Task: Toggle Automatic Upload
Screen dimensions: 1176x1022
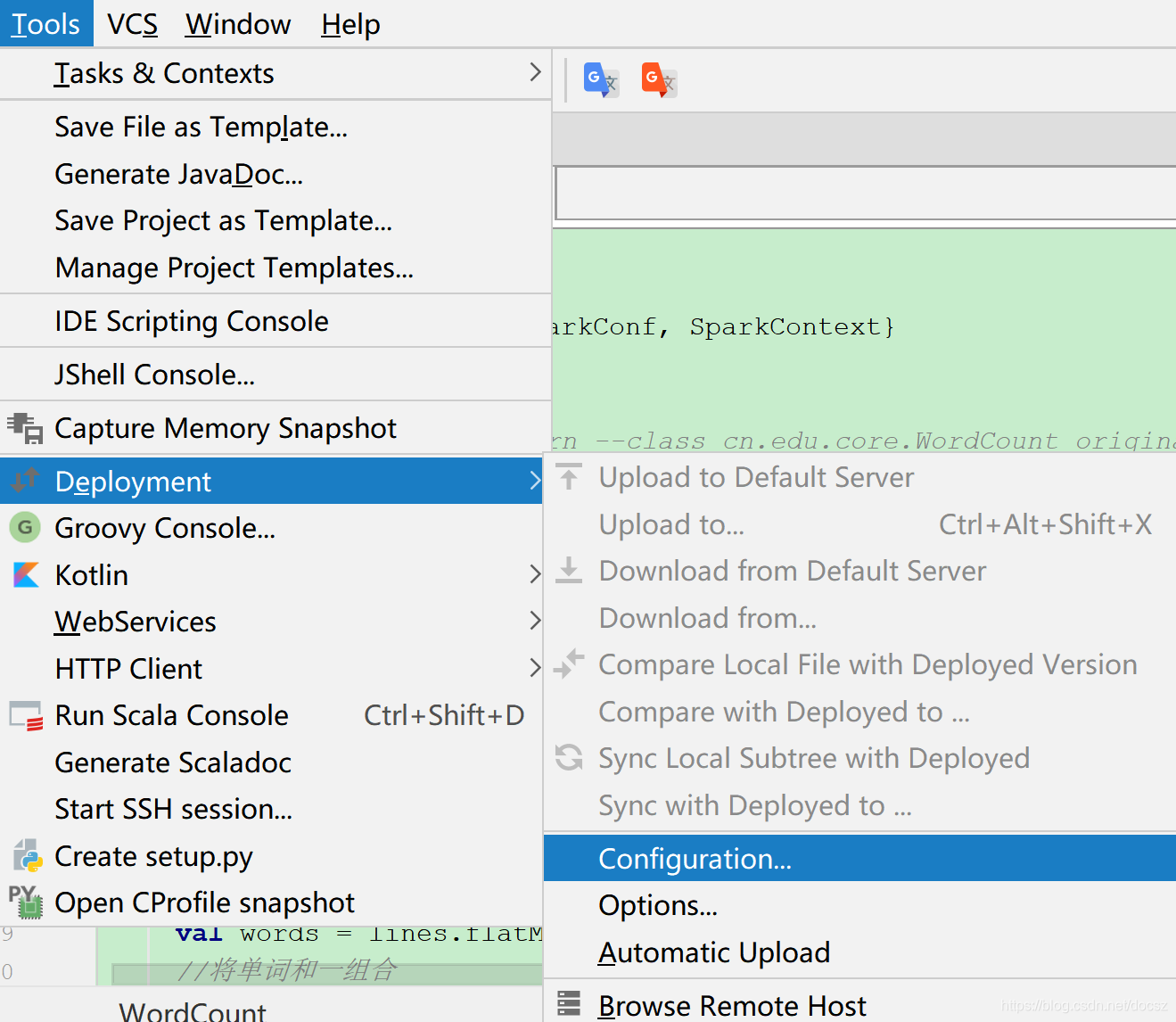Action: click(x=859, y=952)
